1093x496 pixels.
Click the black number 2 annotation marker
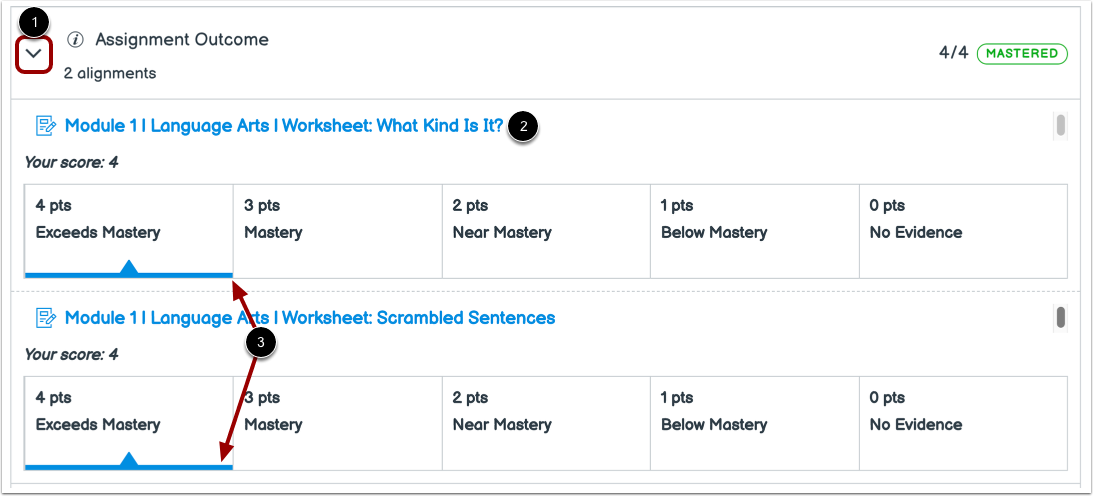[523, 127]
